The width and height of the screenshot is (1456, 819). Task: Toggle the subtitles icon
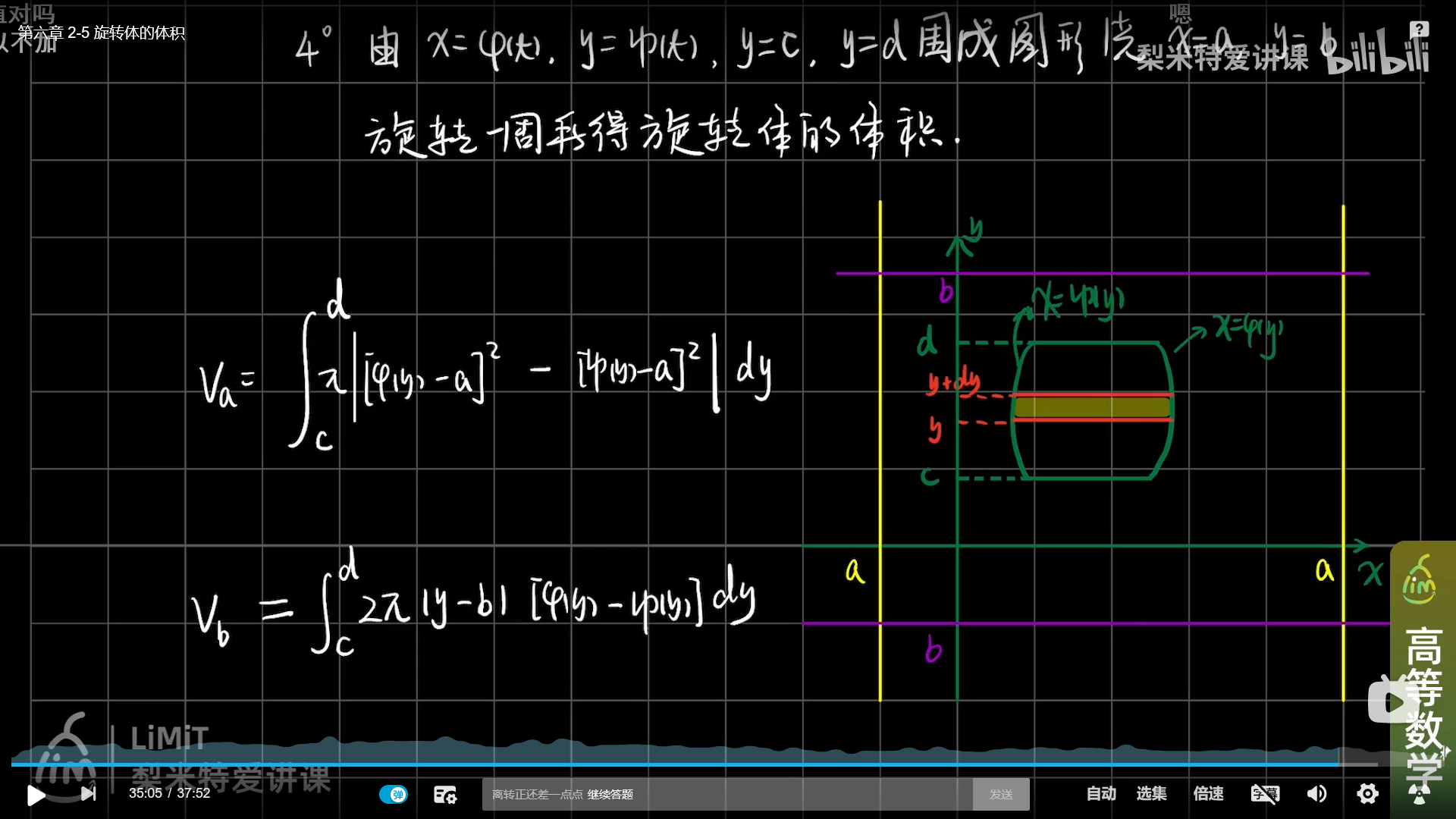pos(1265,793)
